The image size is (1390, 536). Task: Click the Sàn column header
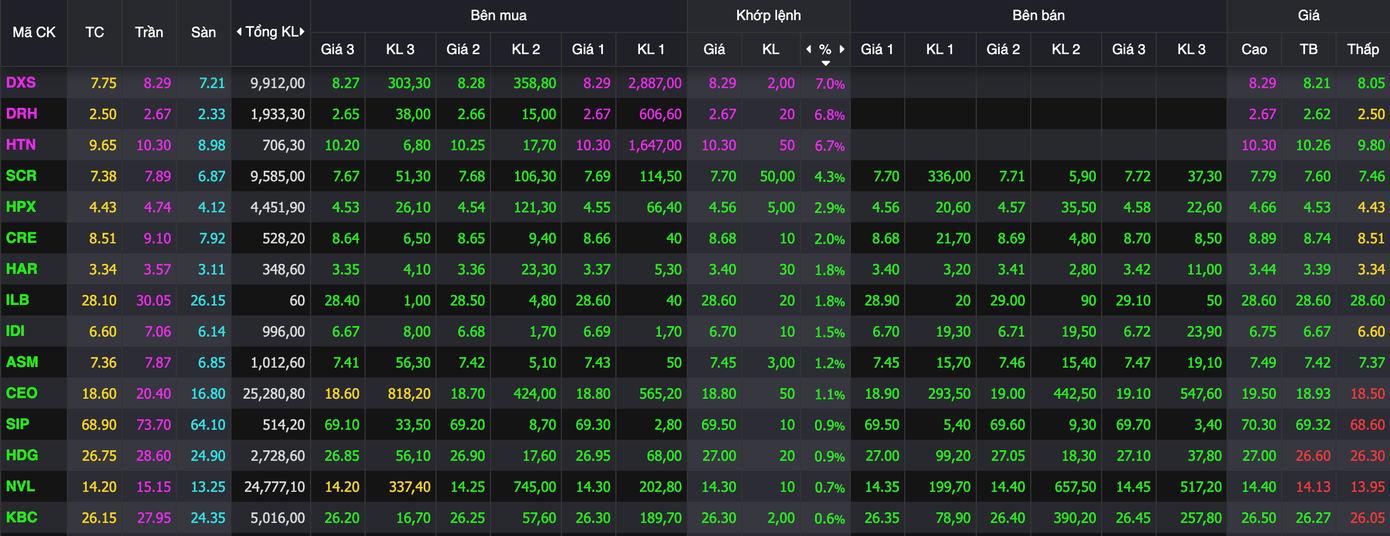click(x=203, y=32)
